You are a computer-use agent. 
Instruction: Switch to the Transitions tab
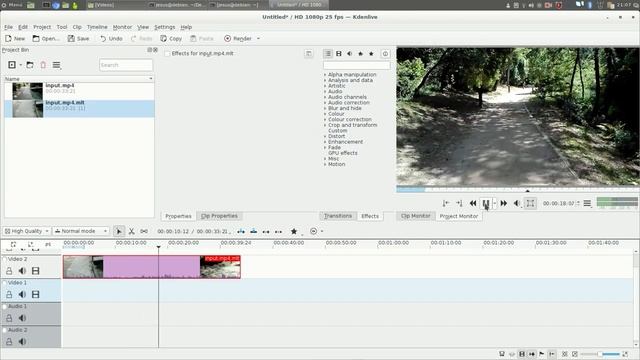click(x=338, y=216)
